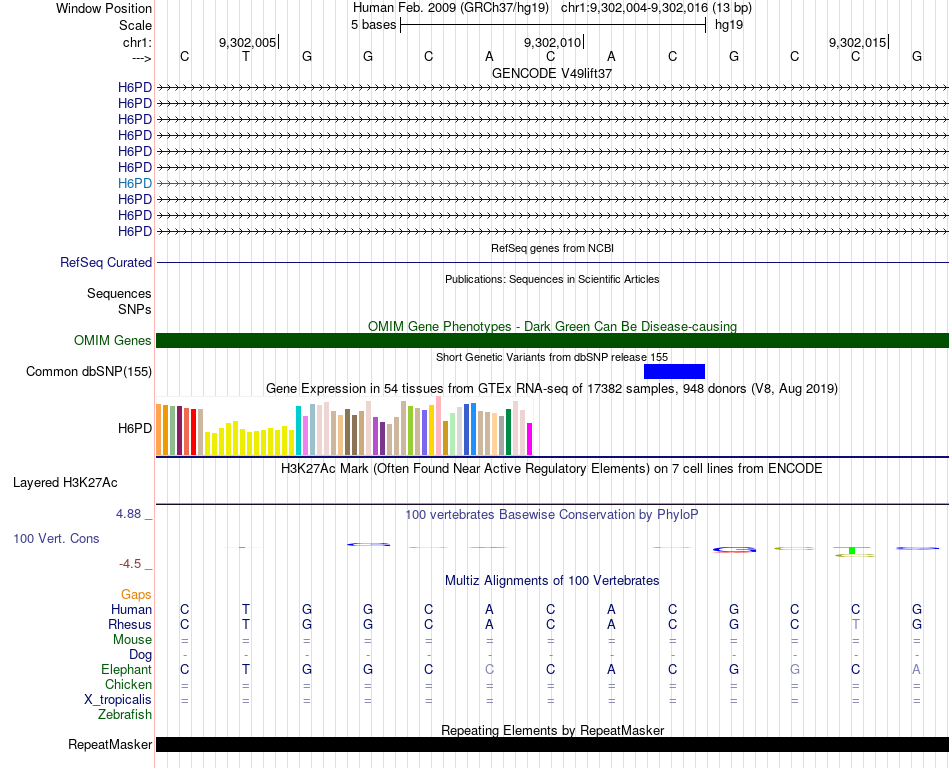Click the dark green OMIM Genes bar
The width and height of the screenshot is (950, 768).
coord(552,341)
